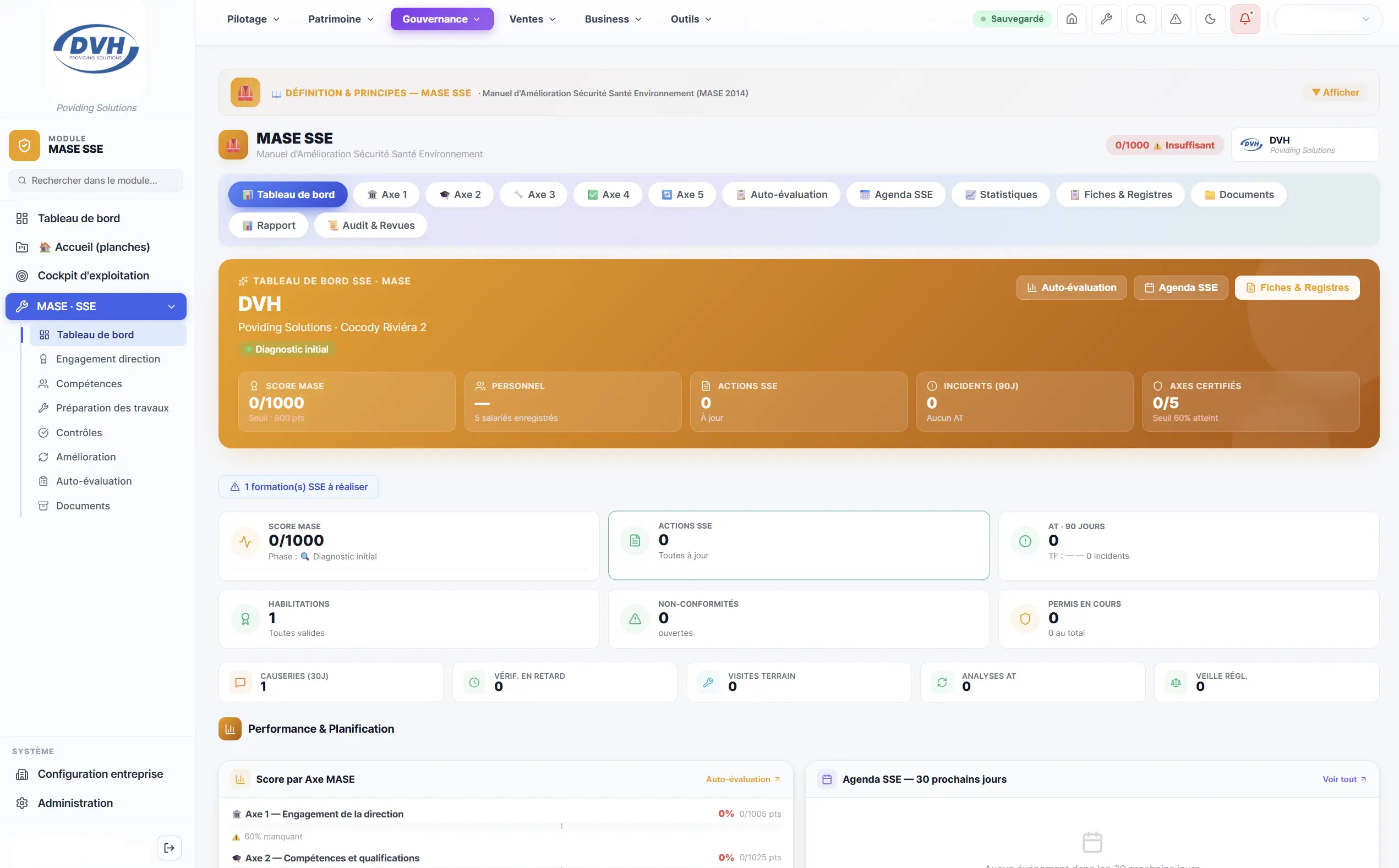Click the Performance & Planification chart icon
Screen dimensions: 1399x868
tap(229, 728)
